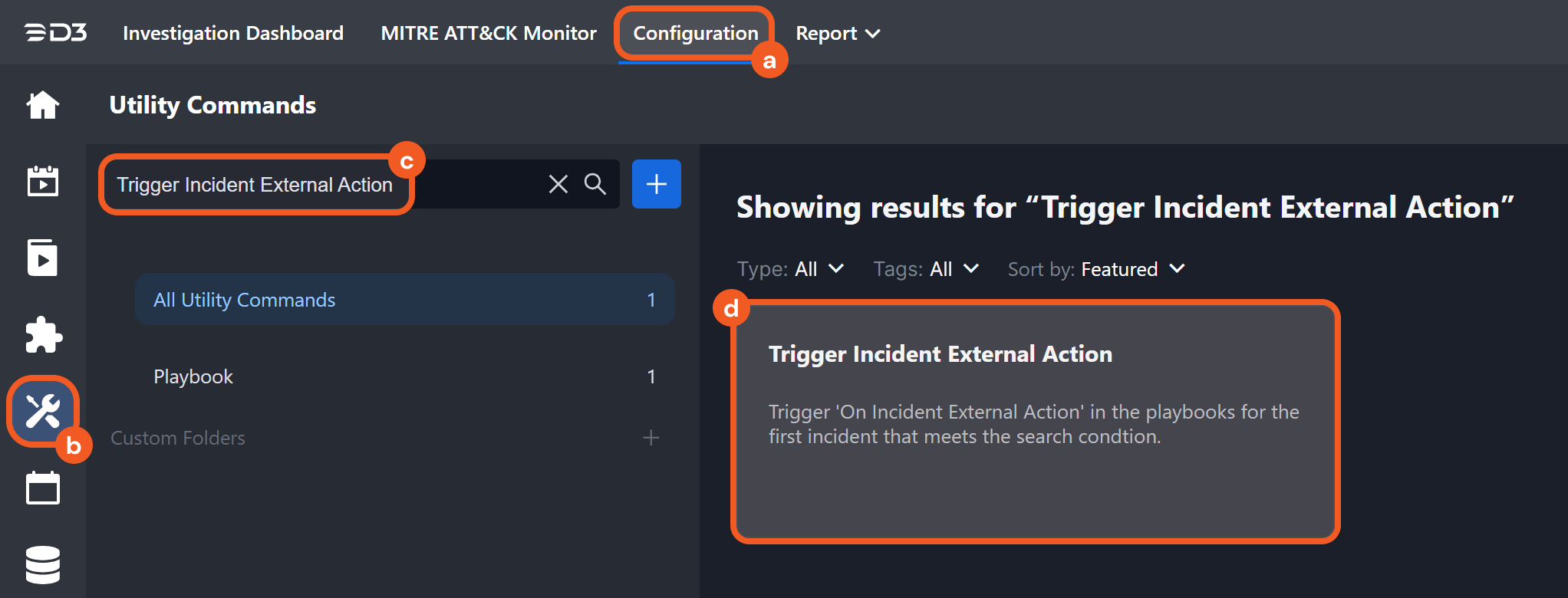Image resolution: width=1568 pixels, height=598 pixels.
Task: Open the database stack icon in sidebar
Action: click(43, 565)
